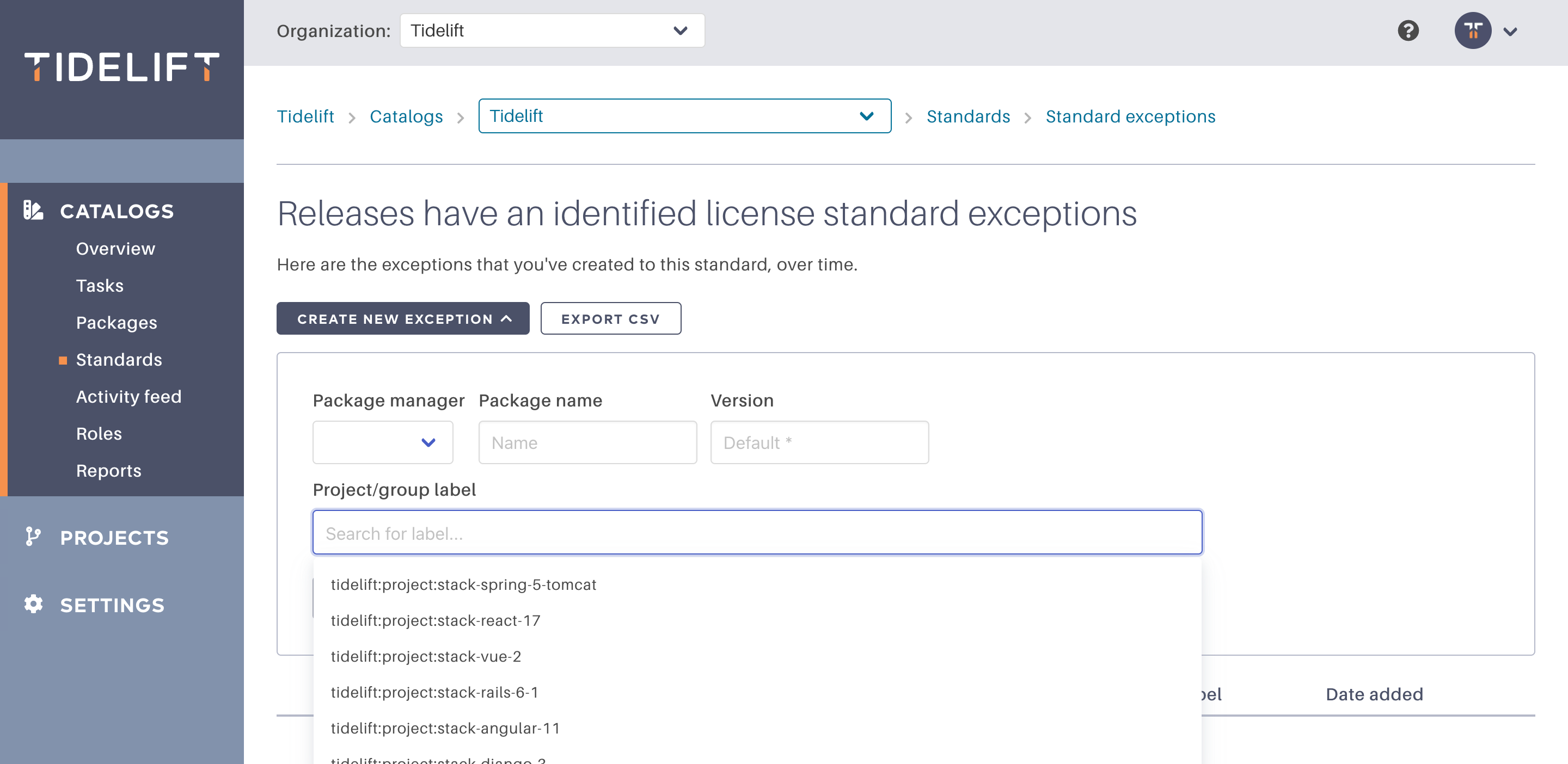Image resolution: width=1568 pixels, height=764 pixels.
Task: Open Standard exceptions breadcrumb link
Action: pos(1130,116)
